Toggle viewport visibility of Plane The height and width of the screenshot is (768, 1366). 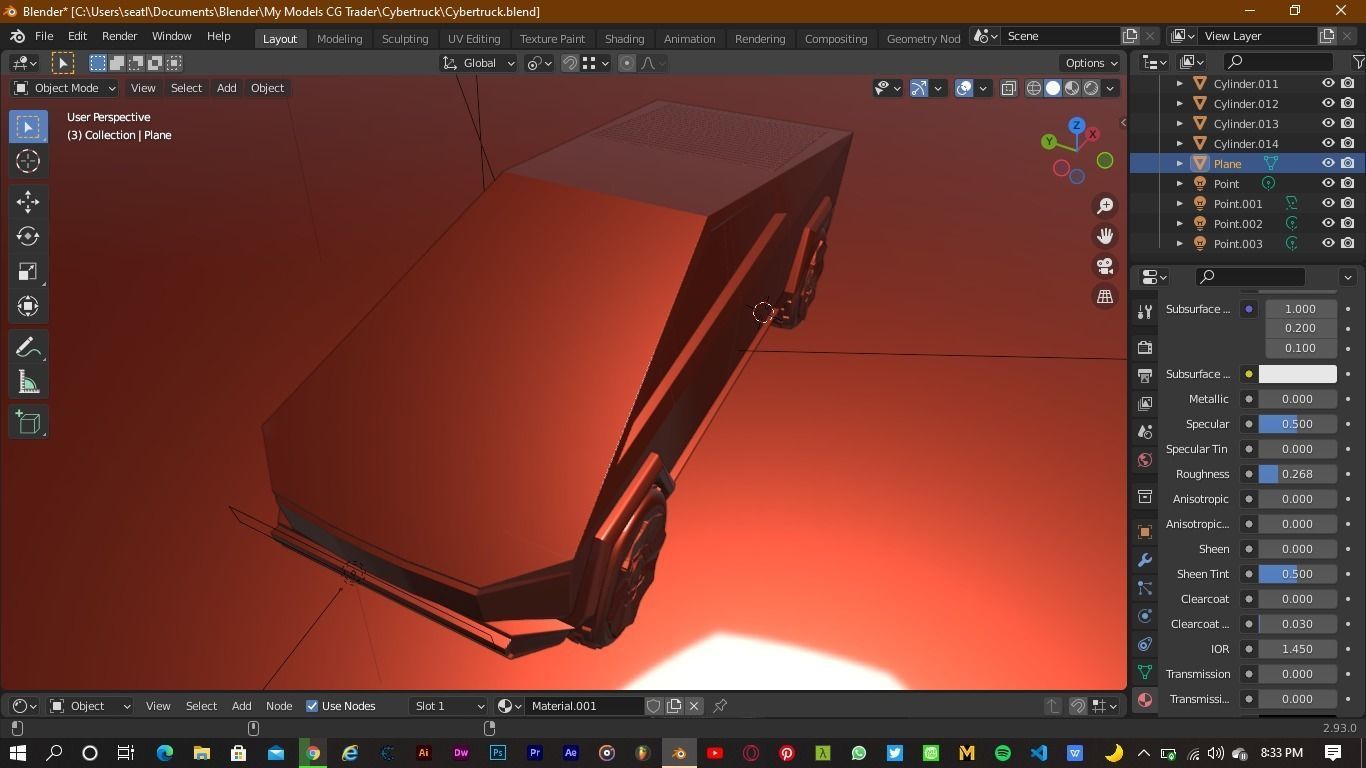coord(1328,164)
